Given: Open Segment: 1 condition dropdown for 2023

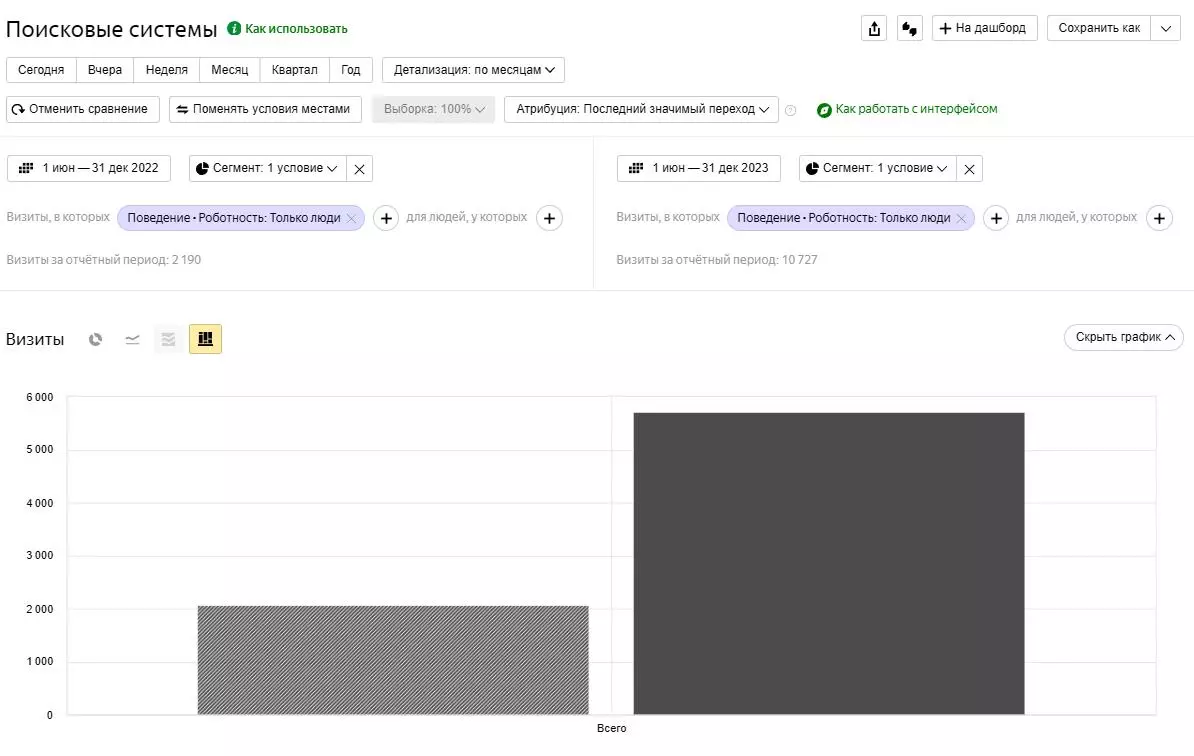Looking at the screenshot, I should [877, 168].
